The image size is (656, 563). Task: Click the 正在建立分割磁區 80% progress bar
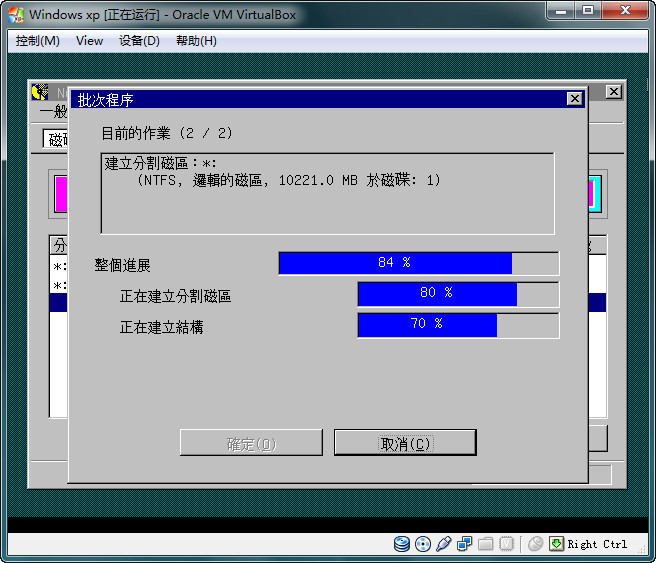(x=458, y=294)
